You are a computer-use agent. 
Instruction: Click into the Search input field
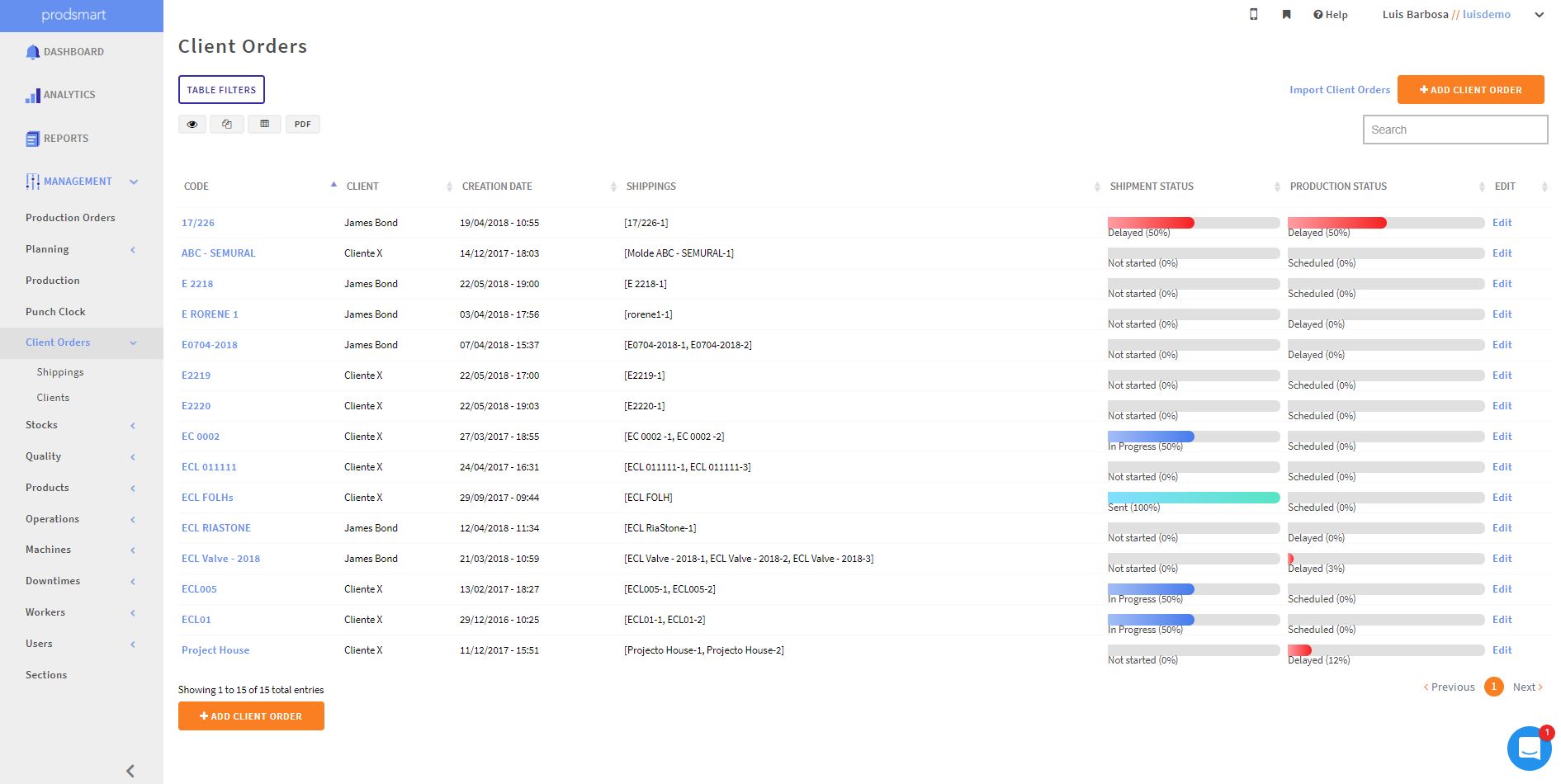[1455, 130]
